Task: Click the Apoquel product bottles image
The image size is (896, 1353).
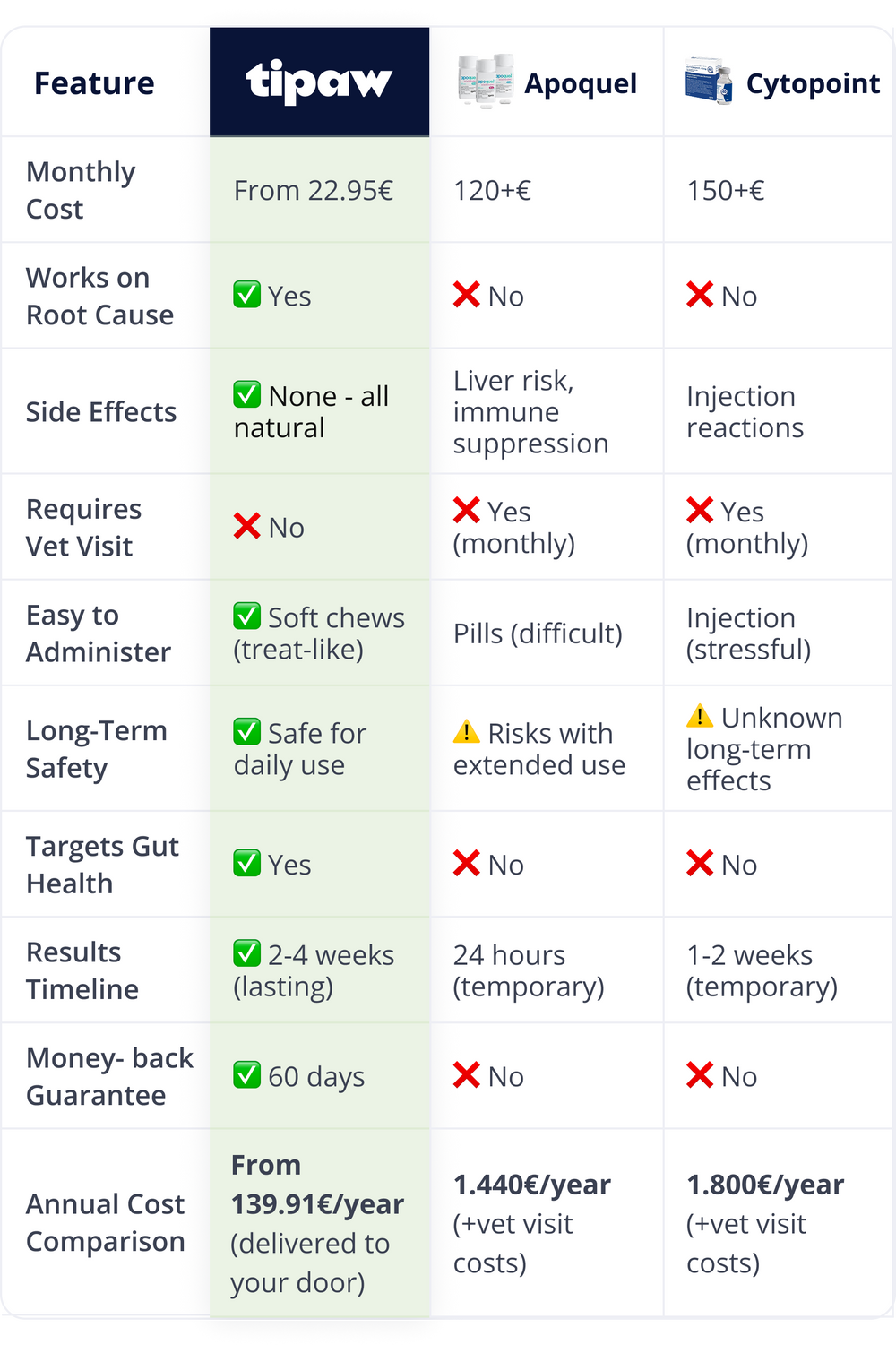Action: [485, 82]
